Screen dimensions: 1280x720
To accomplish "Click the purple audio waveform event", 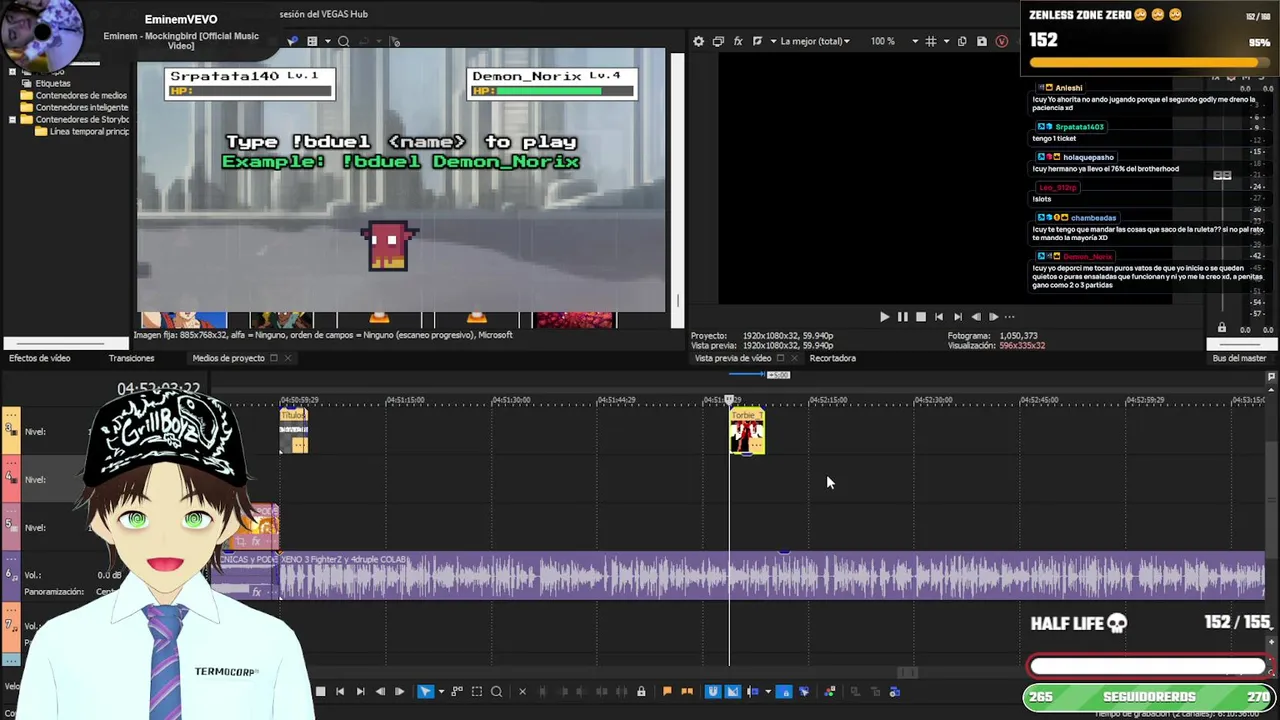I will coord(772,575).
